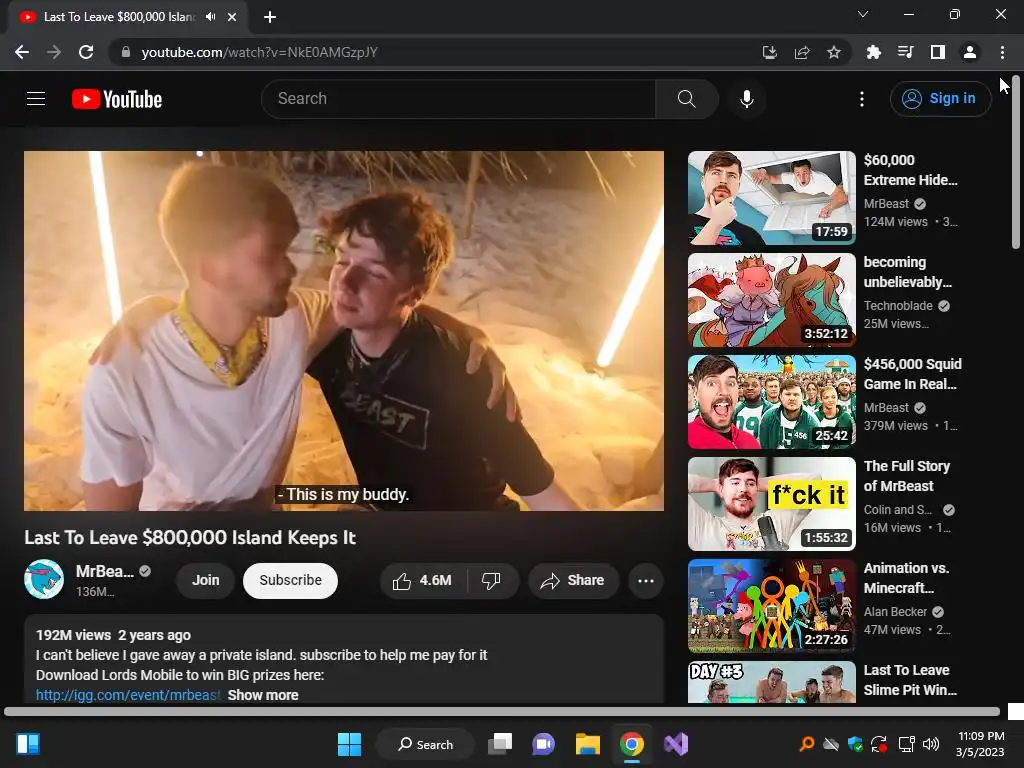
Task: Subscribe to MrBeast channel
Action: click(x=290, y=580)
